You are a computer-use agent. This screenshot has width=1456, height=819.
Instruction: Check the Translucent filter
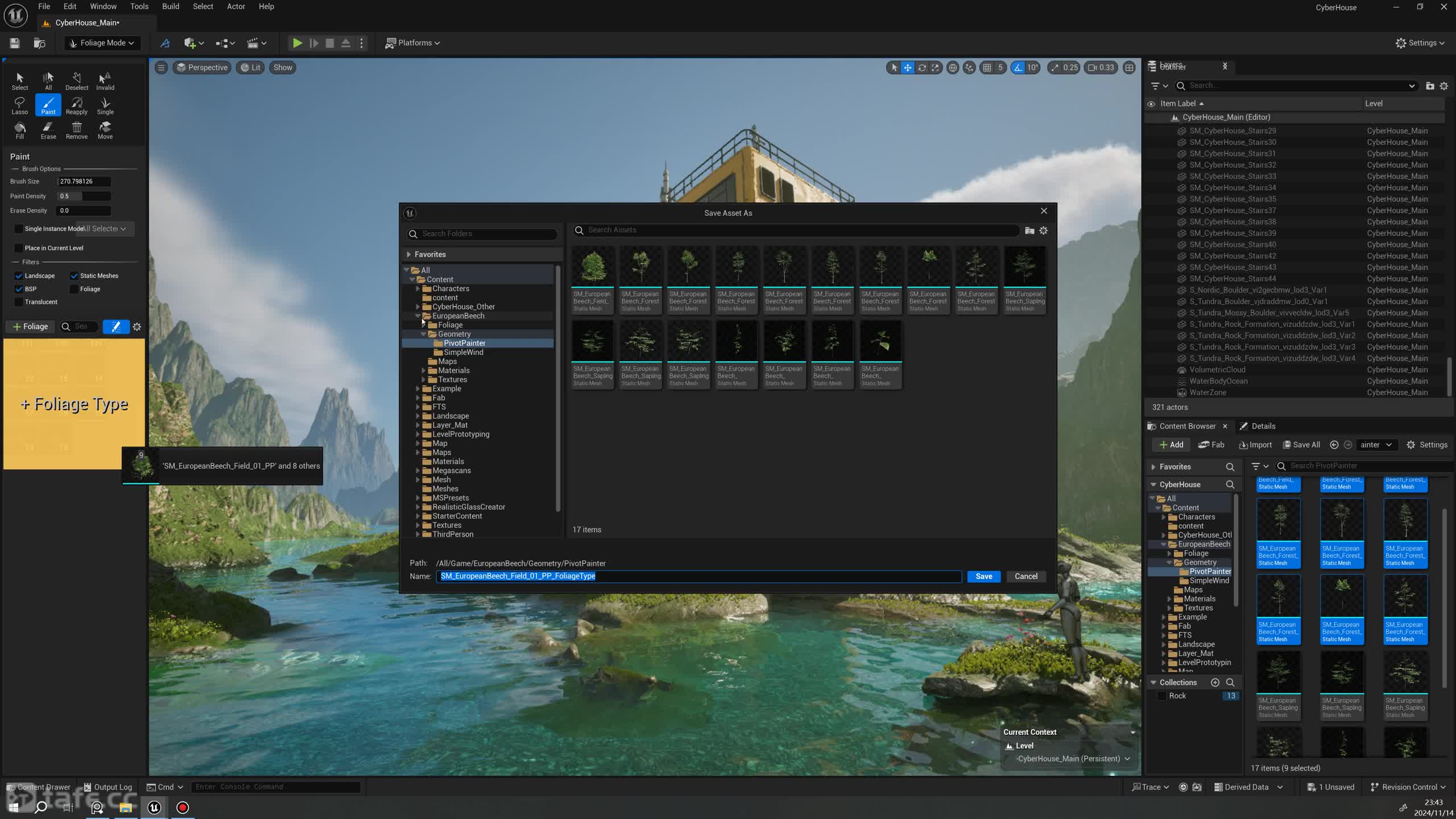click(x=19, y=302)
